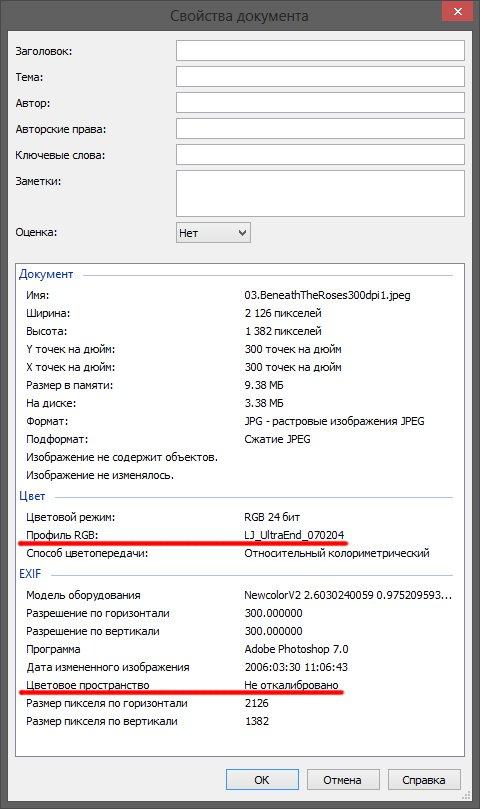
Task: Click the value Относительный колориметрический
Action: 337,554
